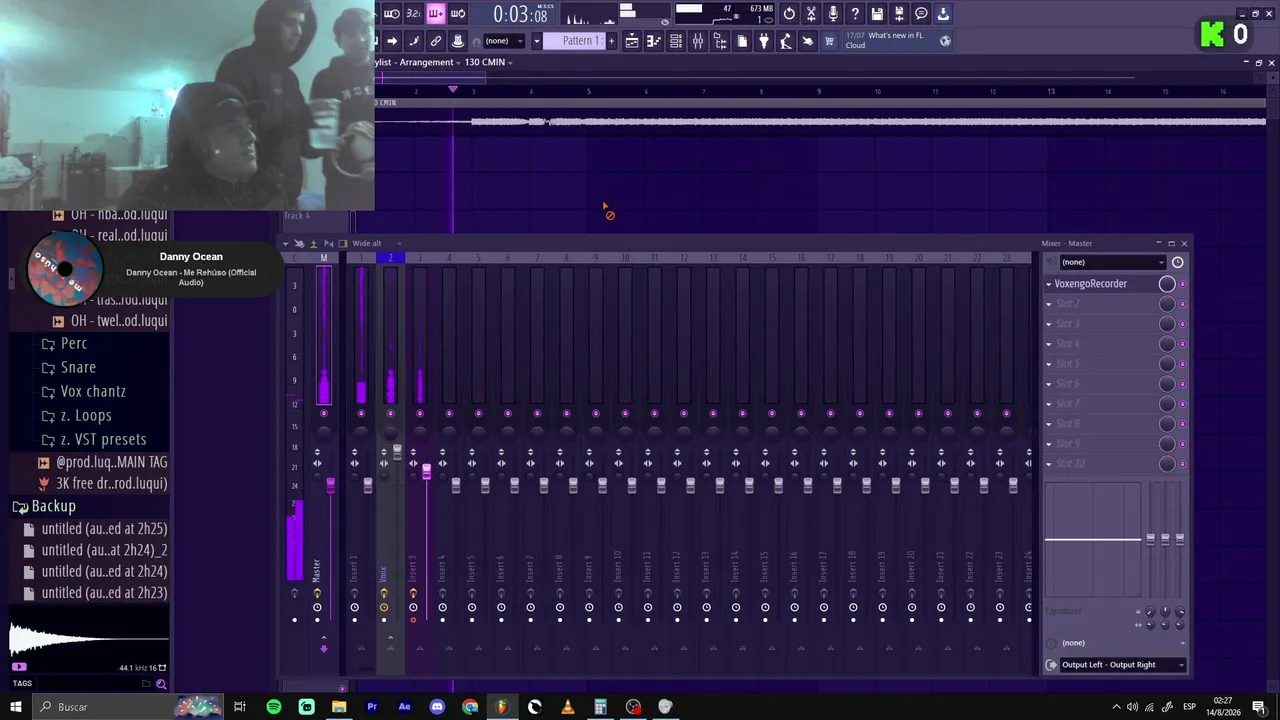Open the Perc folder in browser
The image size is (1280, 720).
tap(65, 344)
